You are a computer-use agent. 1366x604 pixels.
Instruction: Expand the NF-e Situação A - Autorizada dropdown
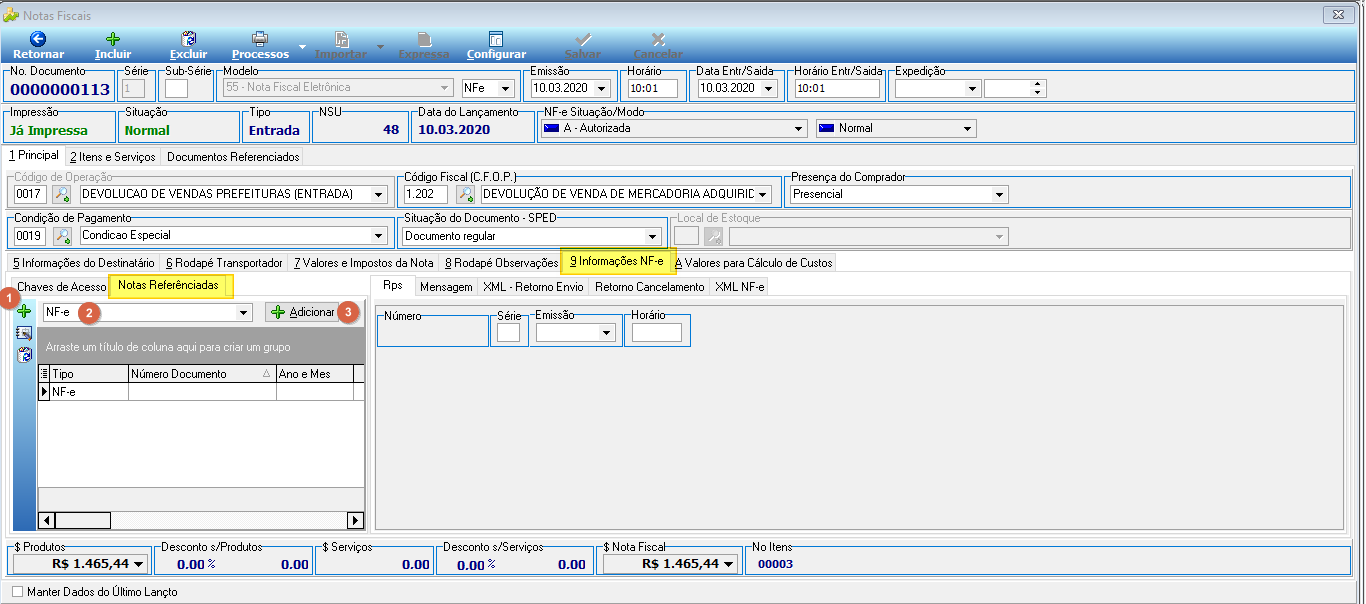[798, 129]
